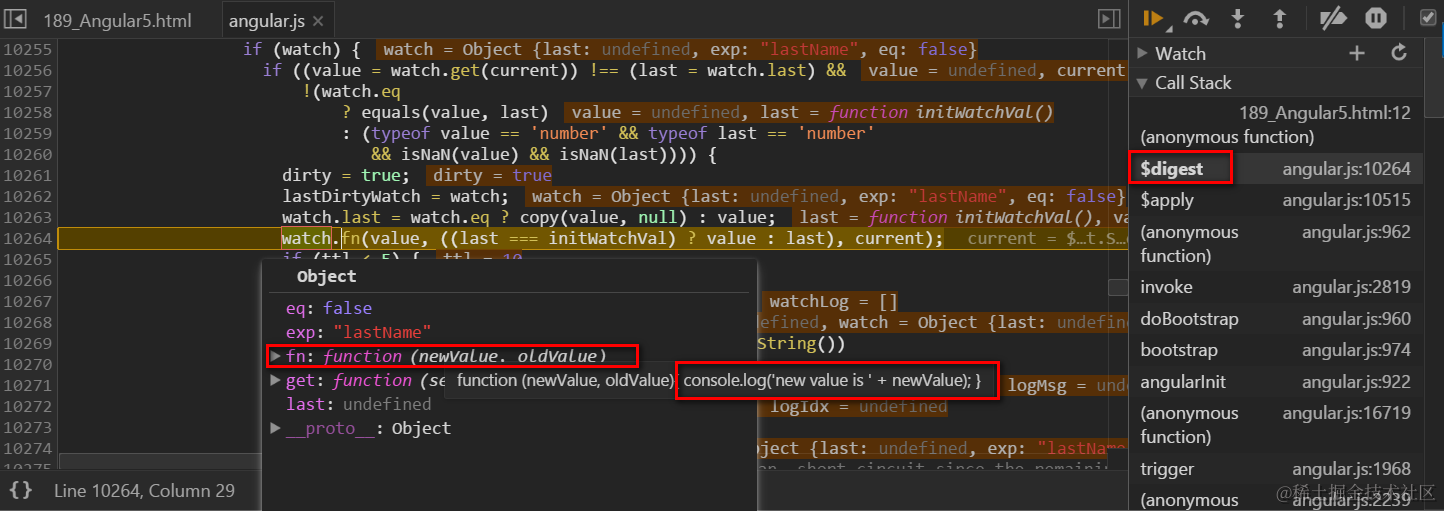Select the top anonymous function frame at 189_Angular5.html:12
The width and height of the screenshot is (1444, 511).
click(1276, 125)
